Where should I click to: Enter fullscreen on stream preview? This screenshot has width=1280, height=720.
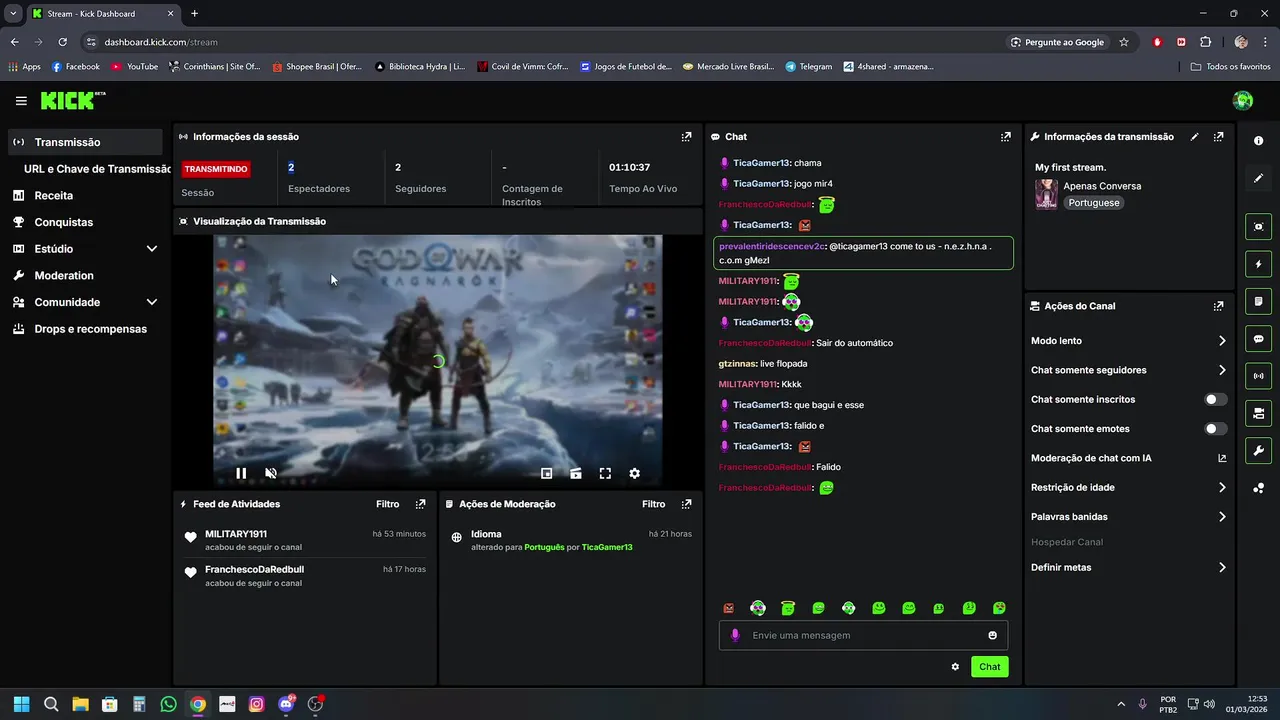coord(605,474)
